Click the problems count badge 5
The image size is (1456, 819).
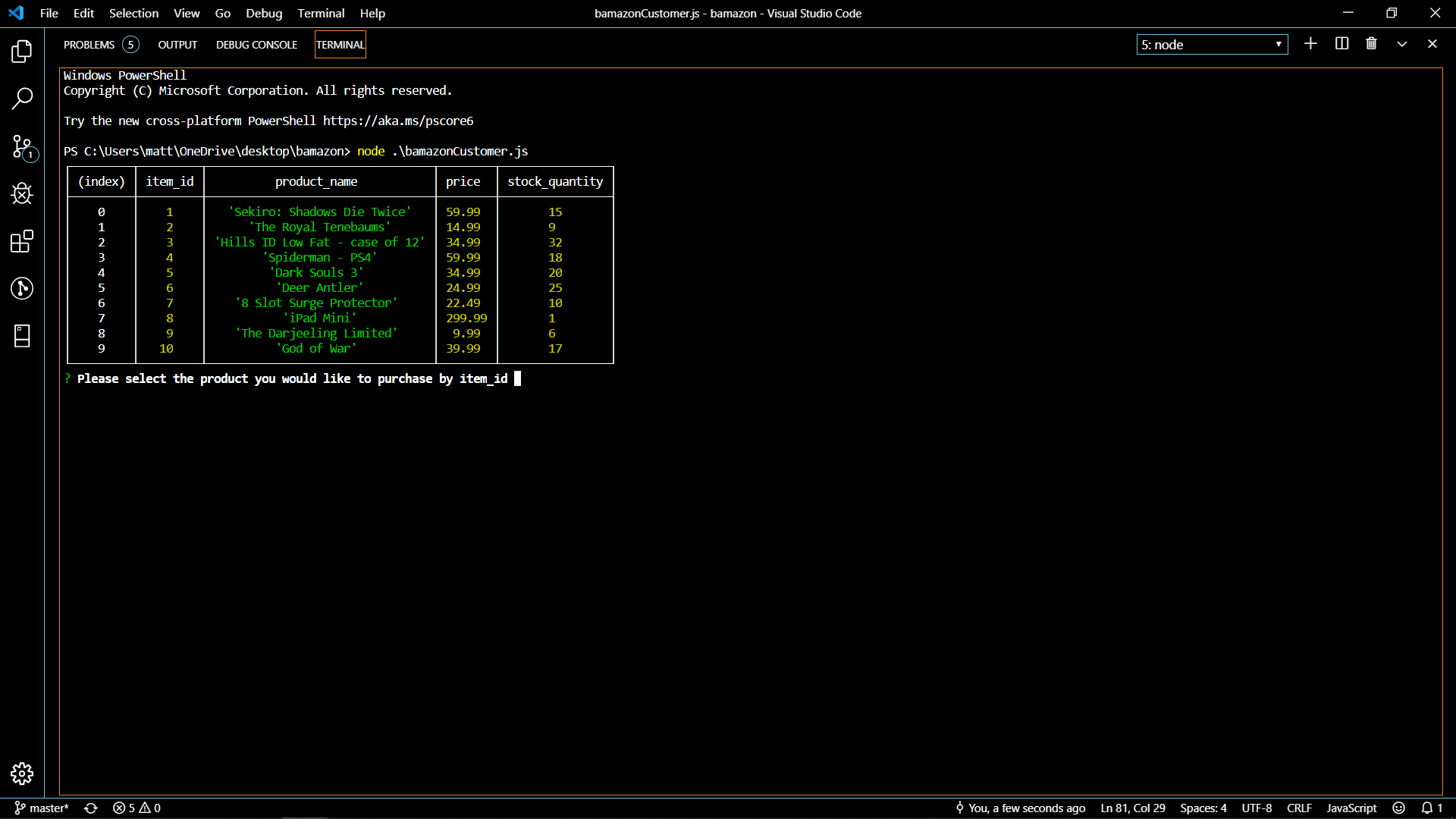(x=130, y=45)
